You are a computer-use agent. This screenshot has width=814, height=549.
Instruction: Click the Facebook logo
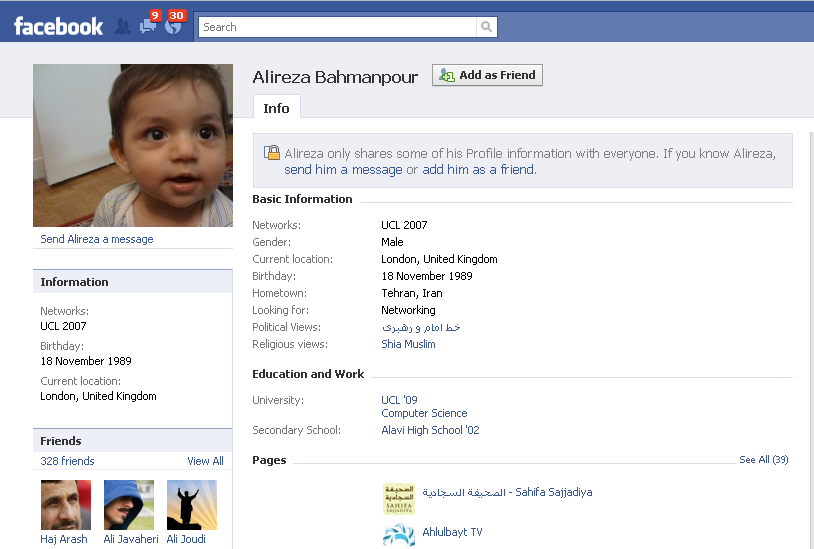58,27
